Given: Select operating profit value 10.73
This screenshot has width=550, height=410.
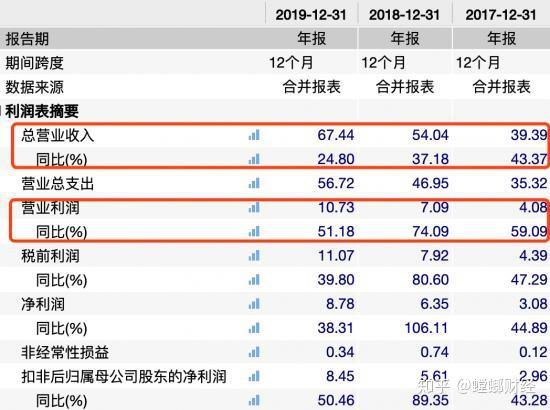Looking at the screenshot, I should tap(336, 207).
